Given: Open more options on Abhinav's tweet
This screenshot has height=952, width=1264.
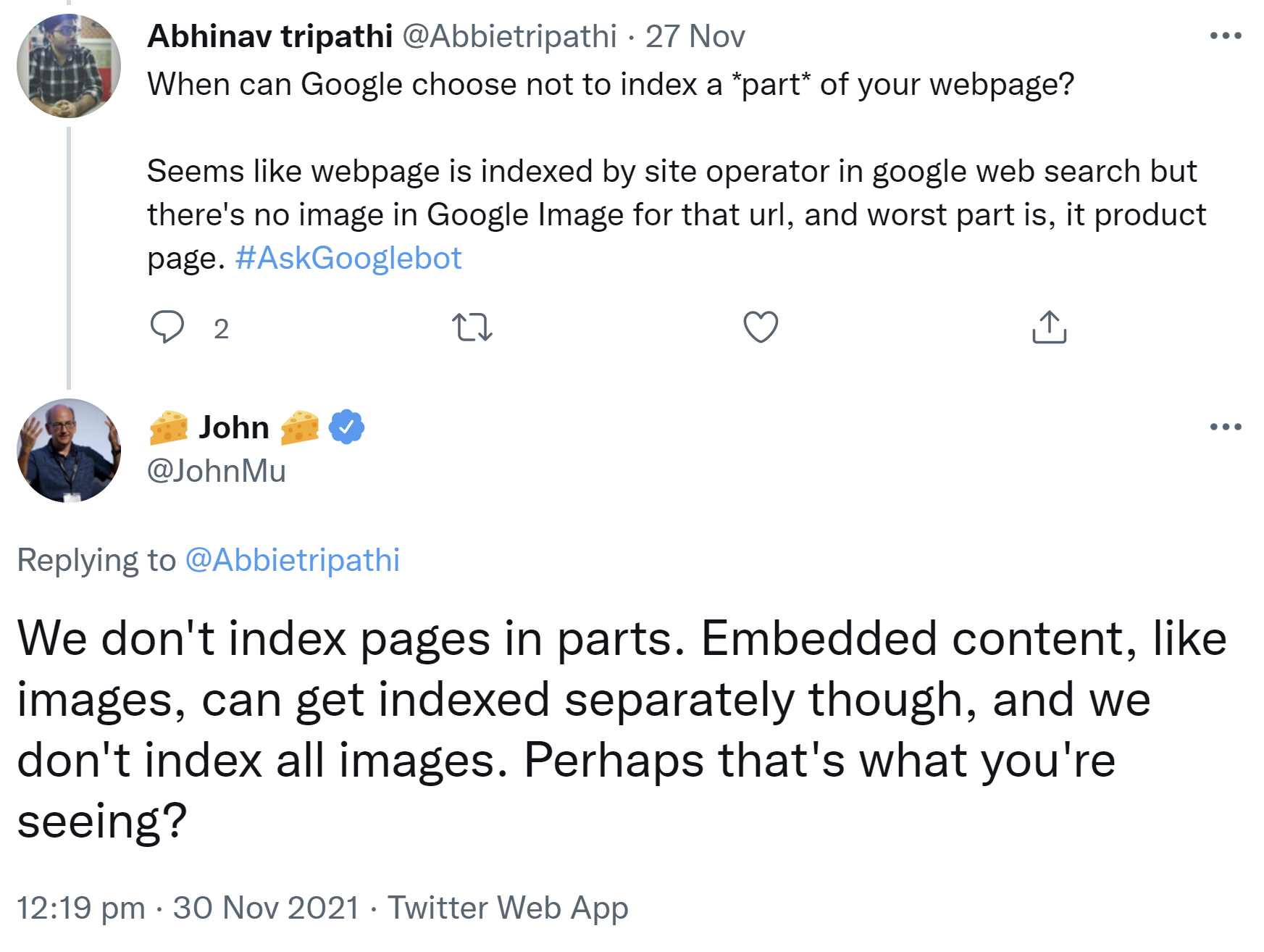Looking at the screenshot, I should (1225, 36).
